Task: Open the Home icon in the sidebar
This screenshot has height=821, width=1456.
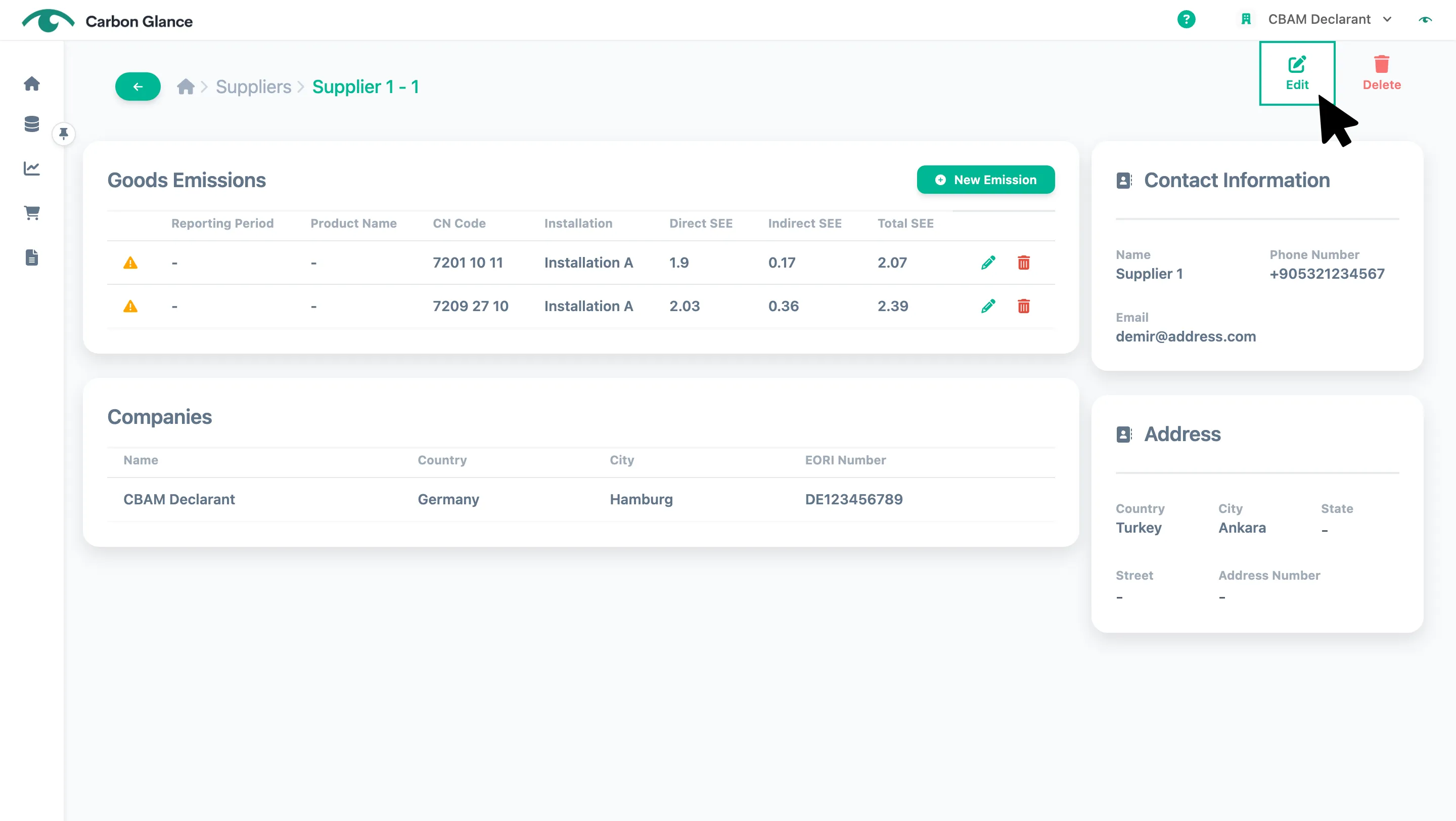Action: pos(32,83)
